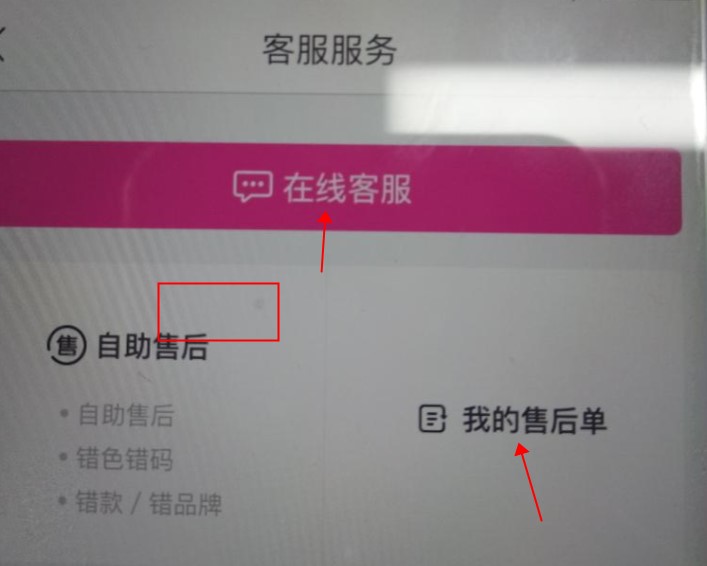Viewport: 707px width, 566px height.
Task: Open the bold 自助售后 section heading
Action: pyautogui.click(x=152, y=346)
